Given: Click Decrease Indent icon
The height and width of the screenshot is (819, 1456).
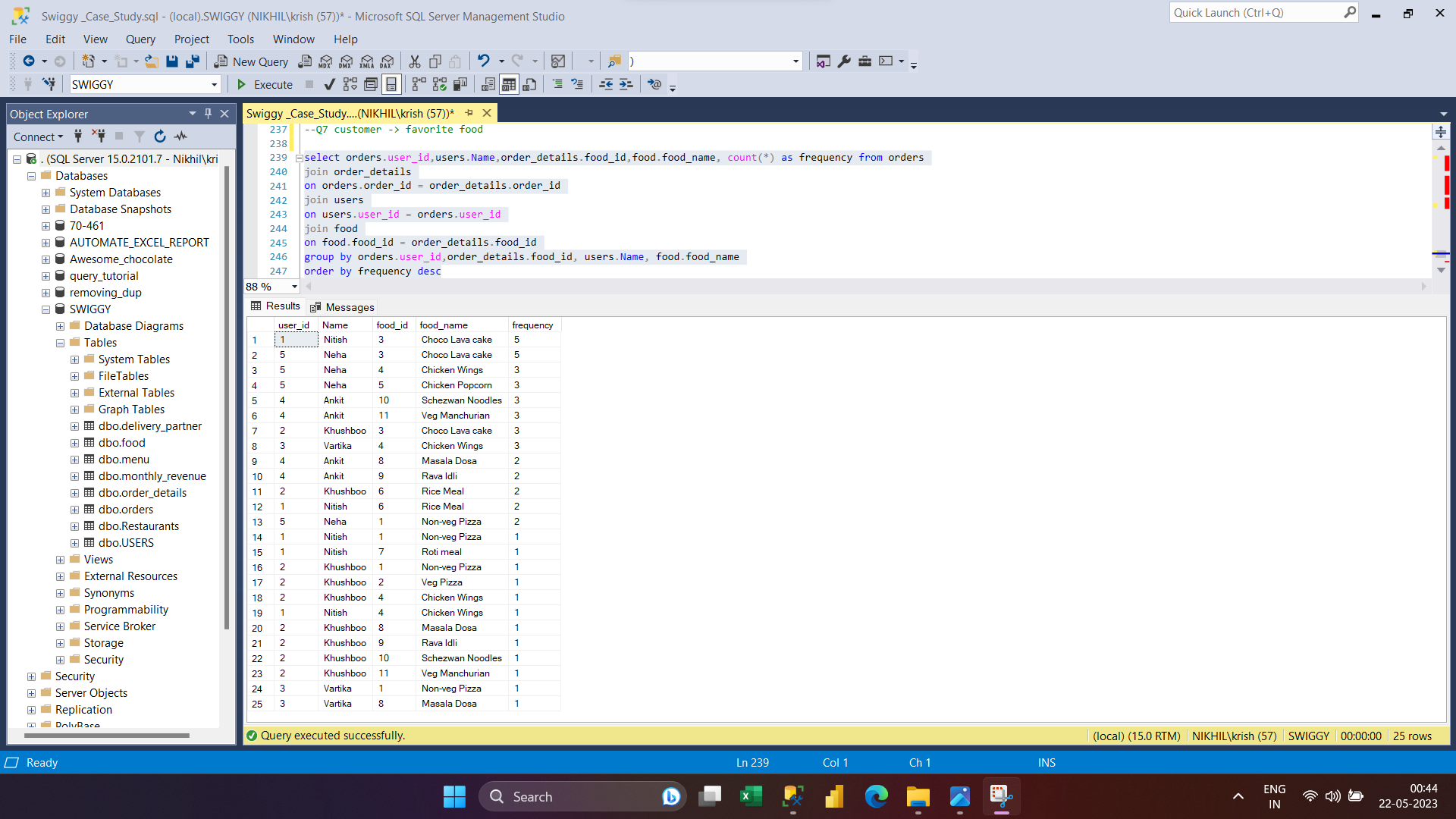Looking at the screenshot, I should pos(606,84).
